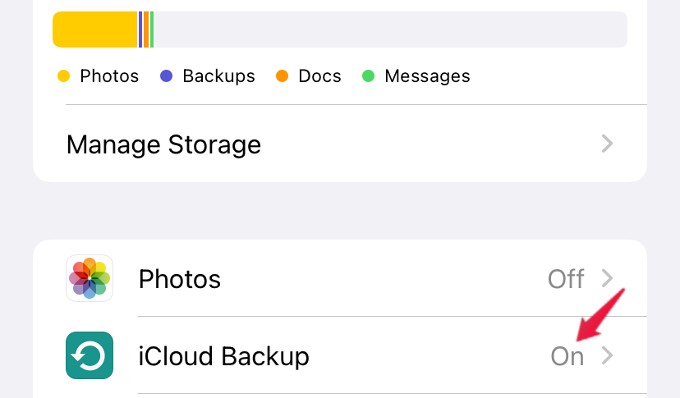Viewport: 680px width, 398px height.
Task: Expand Manage Storage chevron arrow
Action: coord(607,144)
